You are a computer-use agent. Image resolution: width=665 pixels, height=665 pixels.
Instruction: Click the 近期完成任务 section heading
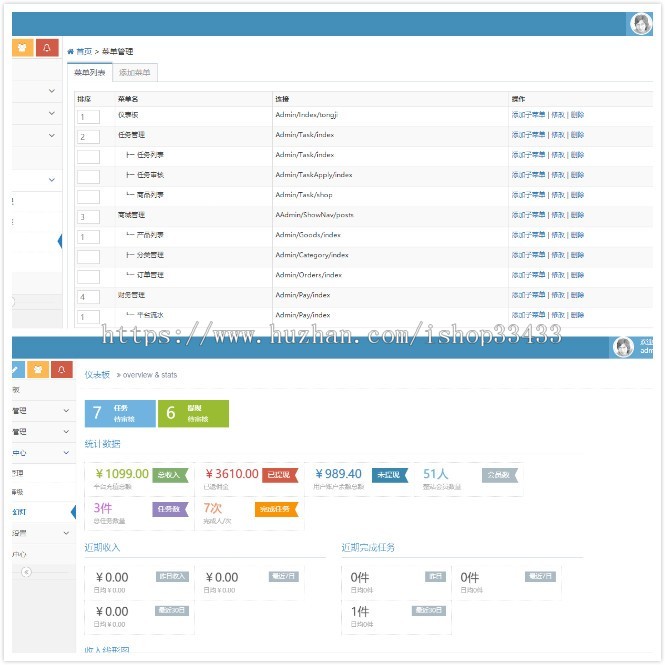tap(368, 548)
